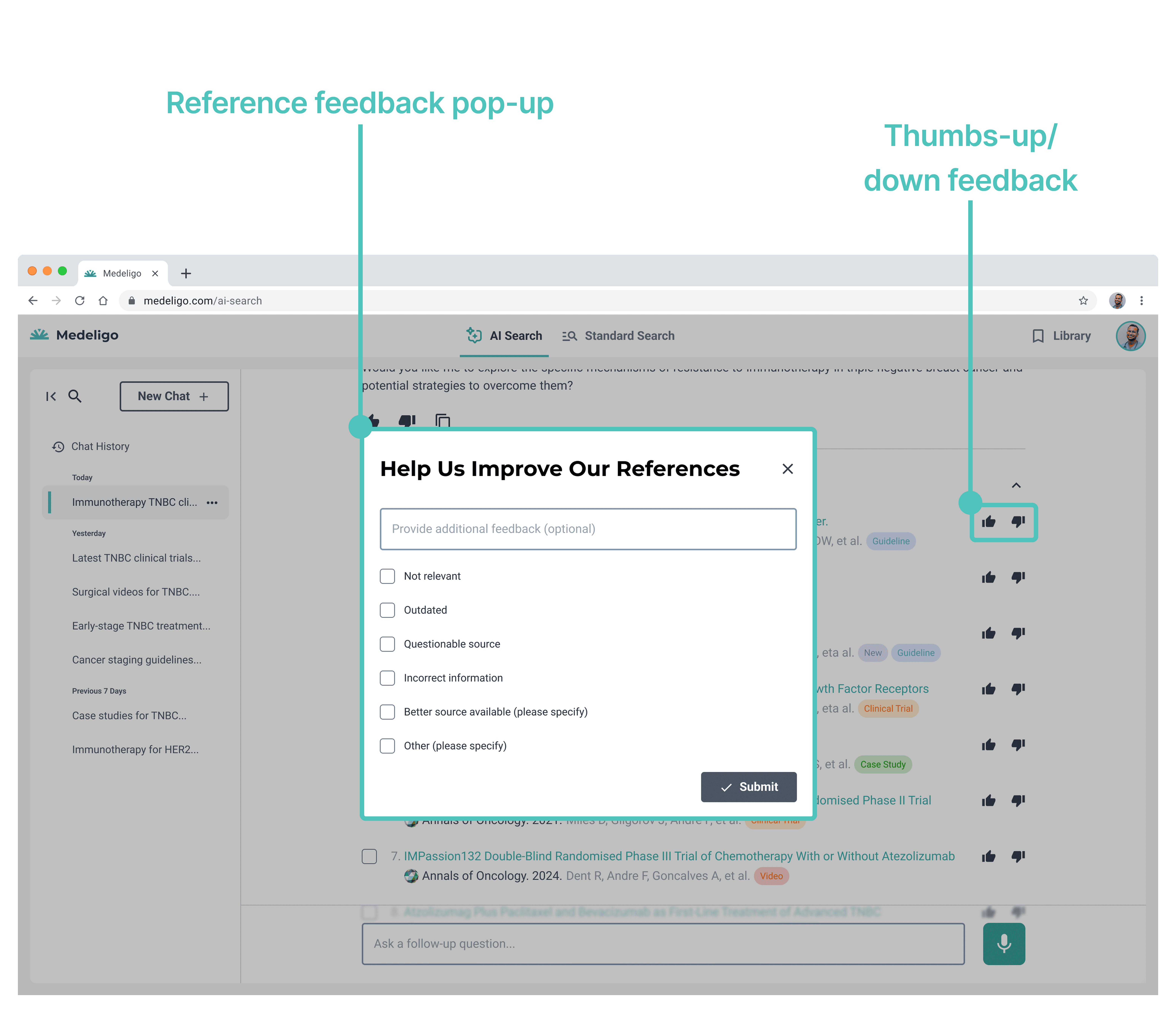Reload the page in the browser

[80, 301]
